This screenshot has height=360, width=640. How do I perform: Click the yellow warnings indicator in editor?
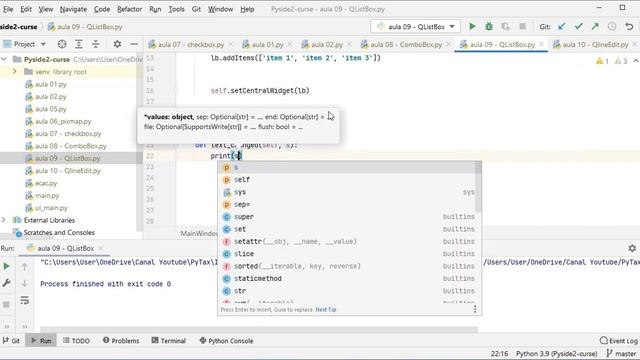pos(602,61)
